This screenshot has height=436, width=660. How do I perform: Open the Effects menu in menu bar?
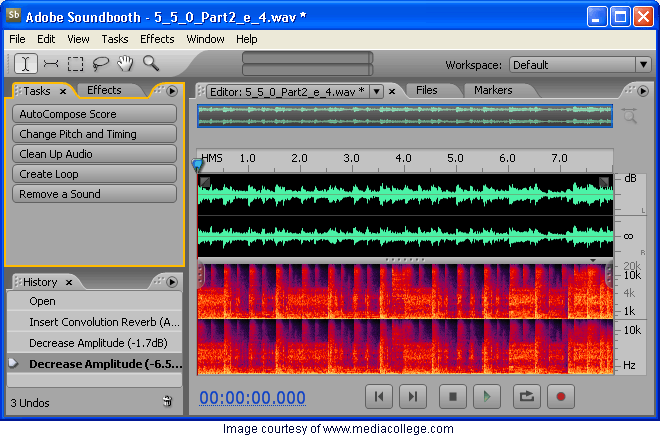point(157,39)
